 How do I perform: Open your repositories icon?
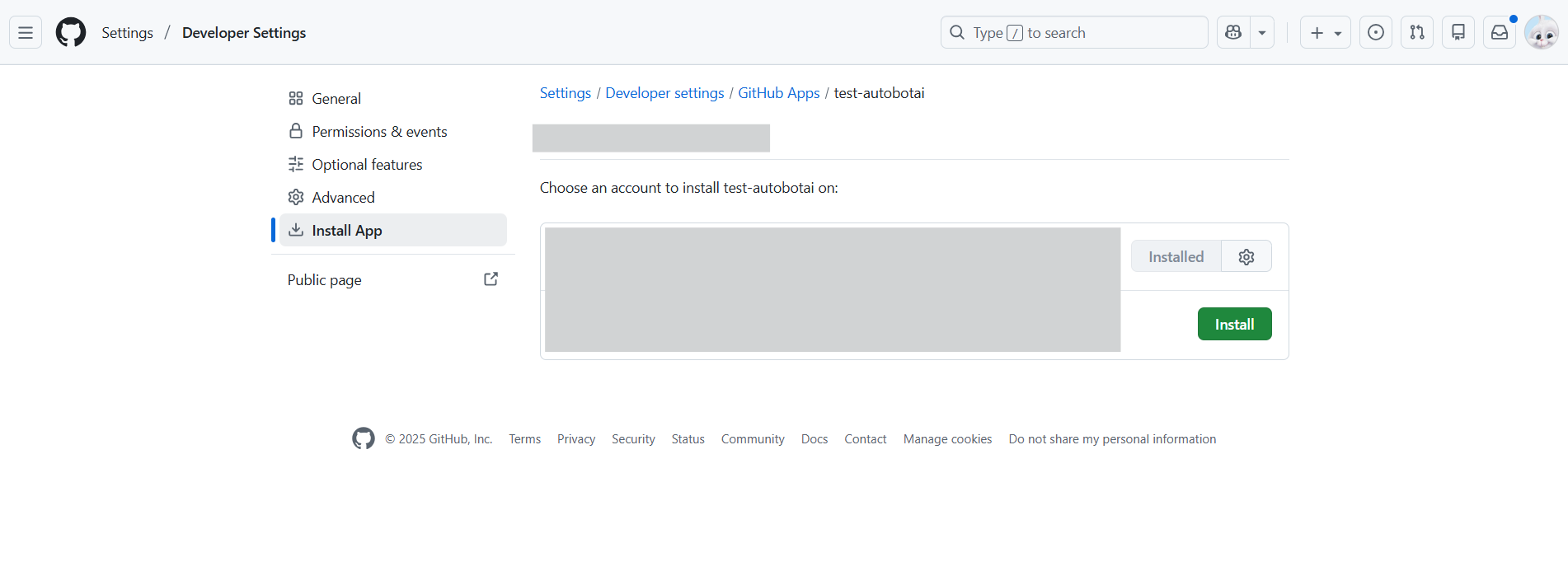pyautogui.click(x=1458, y=33)
